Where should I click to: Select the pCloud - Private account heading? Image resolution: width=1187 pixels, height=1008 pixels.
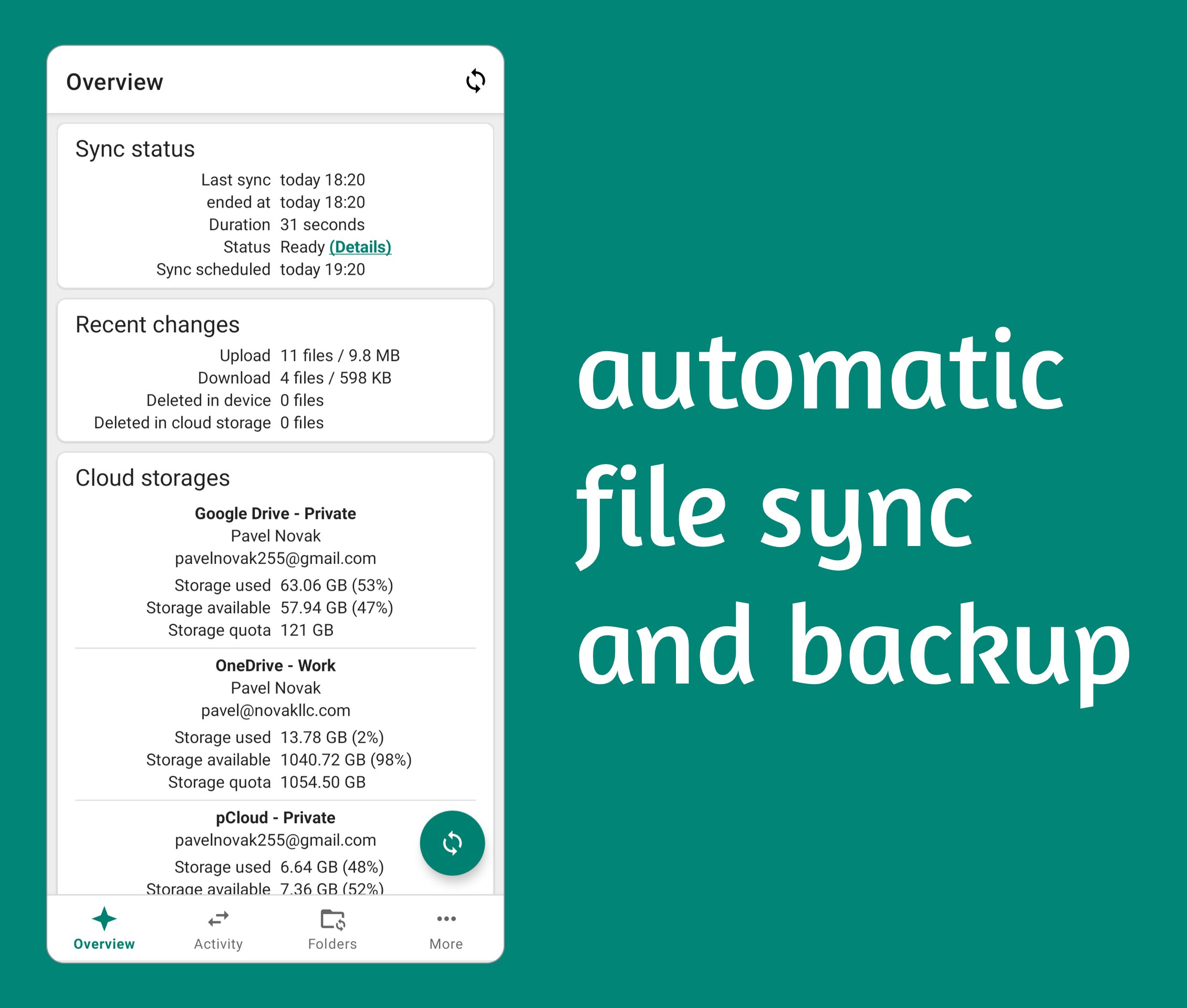275,817
